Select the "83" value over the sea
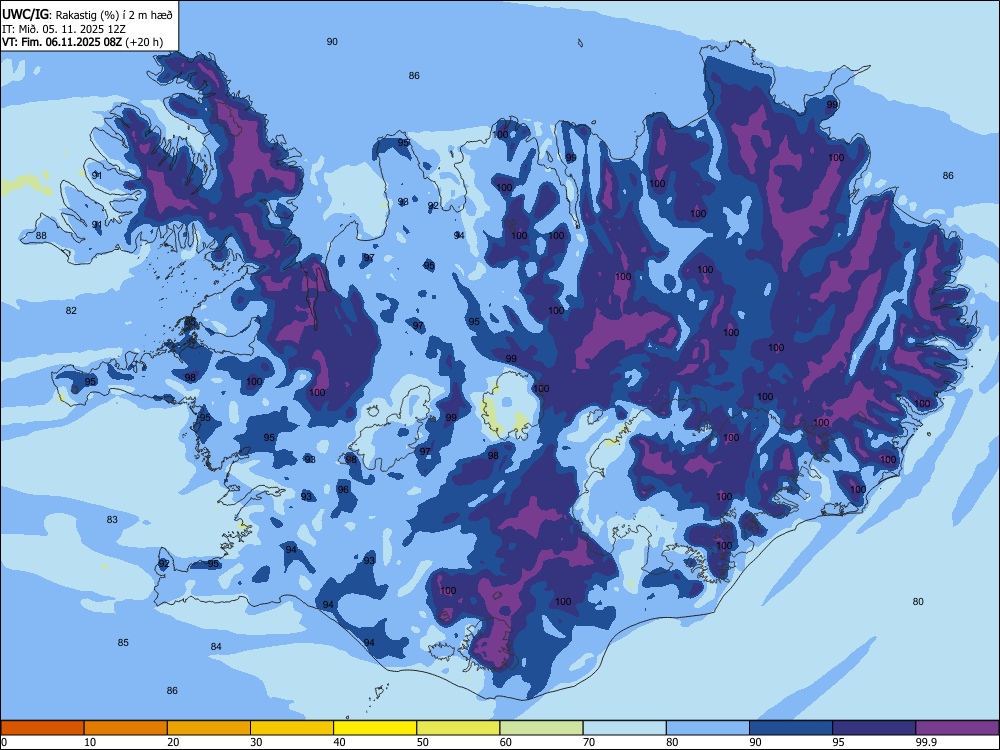1000x750 pixels. point(112,520)
